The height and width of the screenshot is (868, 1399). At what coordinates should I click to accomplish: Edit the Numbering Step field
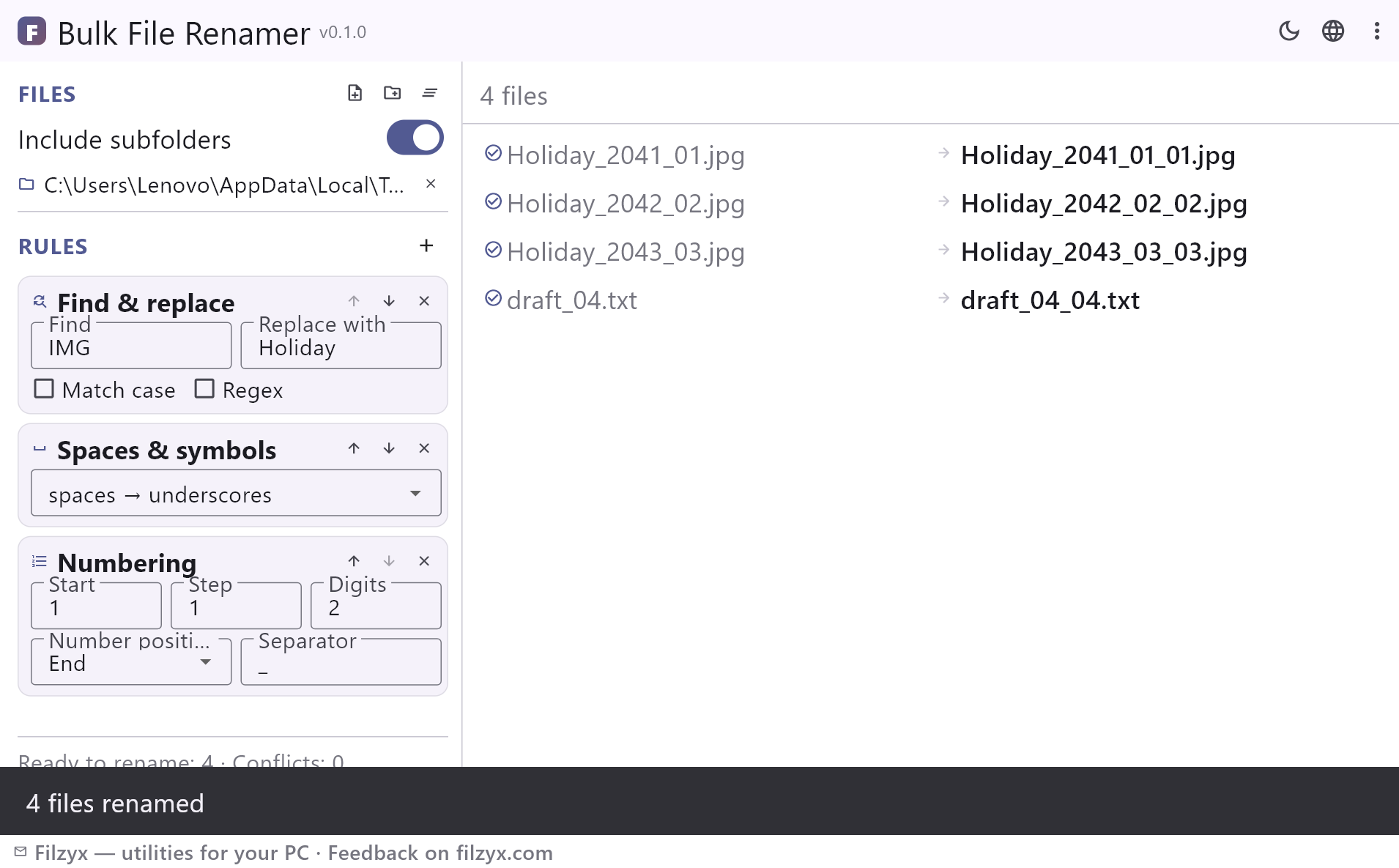pos(236,606)
